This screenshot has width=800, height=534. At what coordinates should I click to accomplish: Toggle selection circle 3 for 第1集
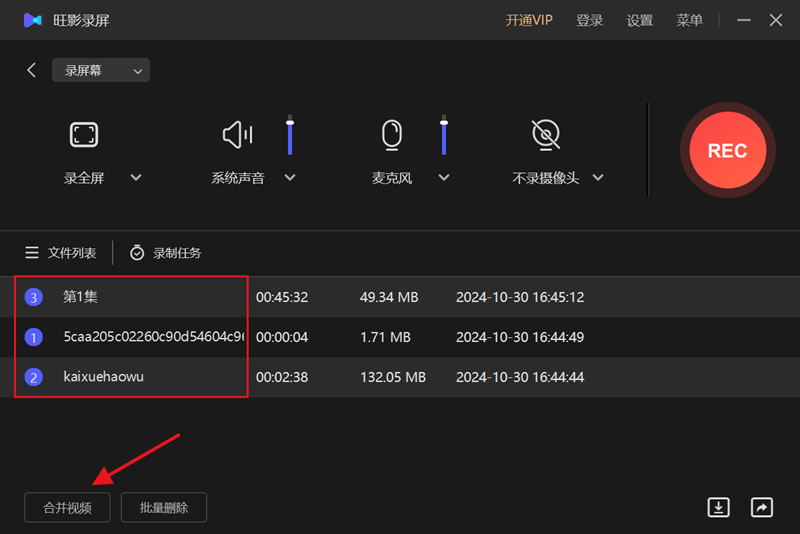pyautogui.click(x=34, y=297)
